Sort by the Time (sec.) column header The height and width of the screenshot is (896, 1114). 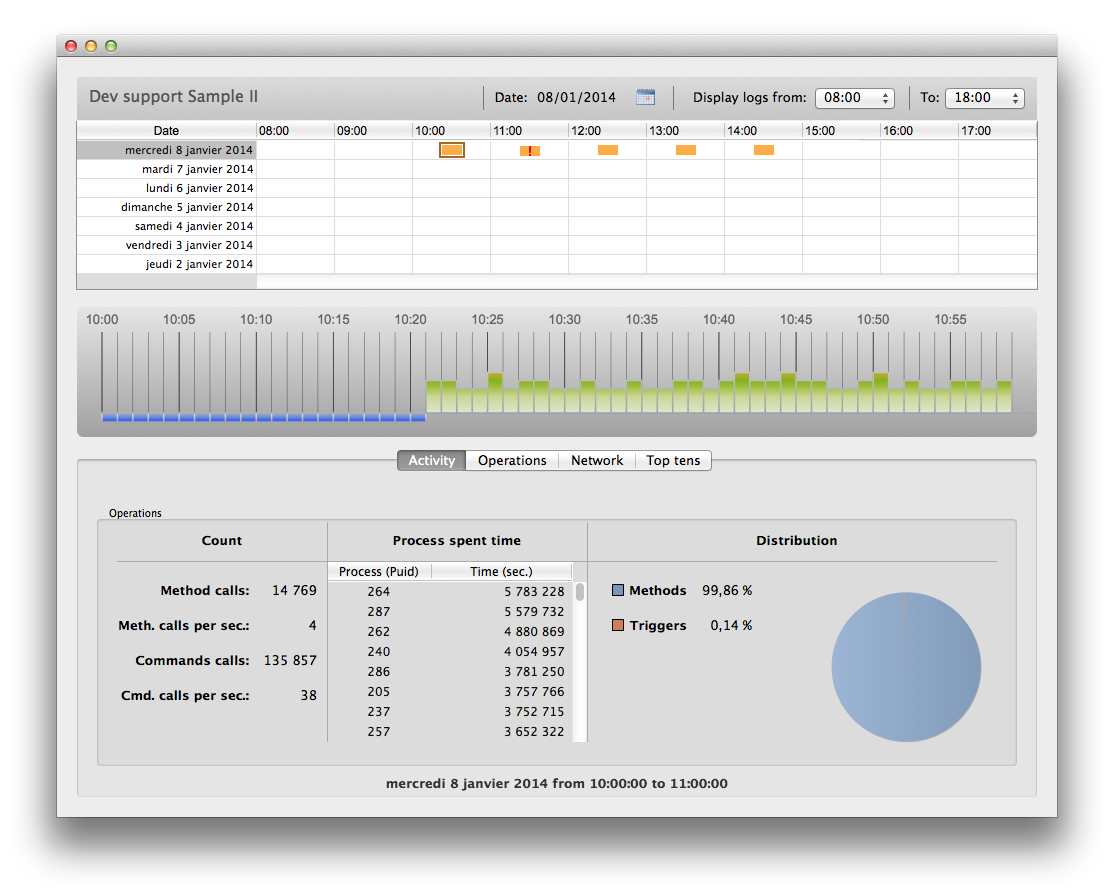coord(501,571)
